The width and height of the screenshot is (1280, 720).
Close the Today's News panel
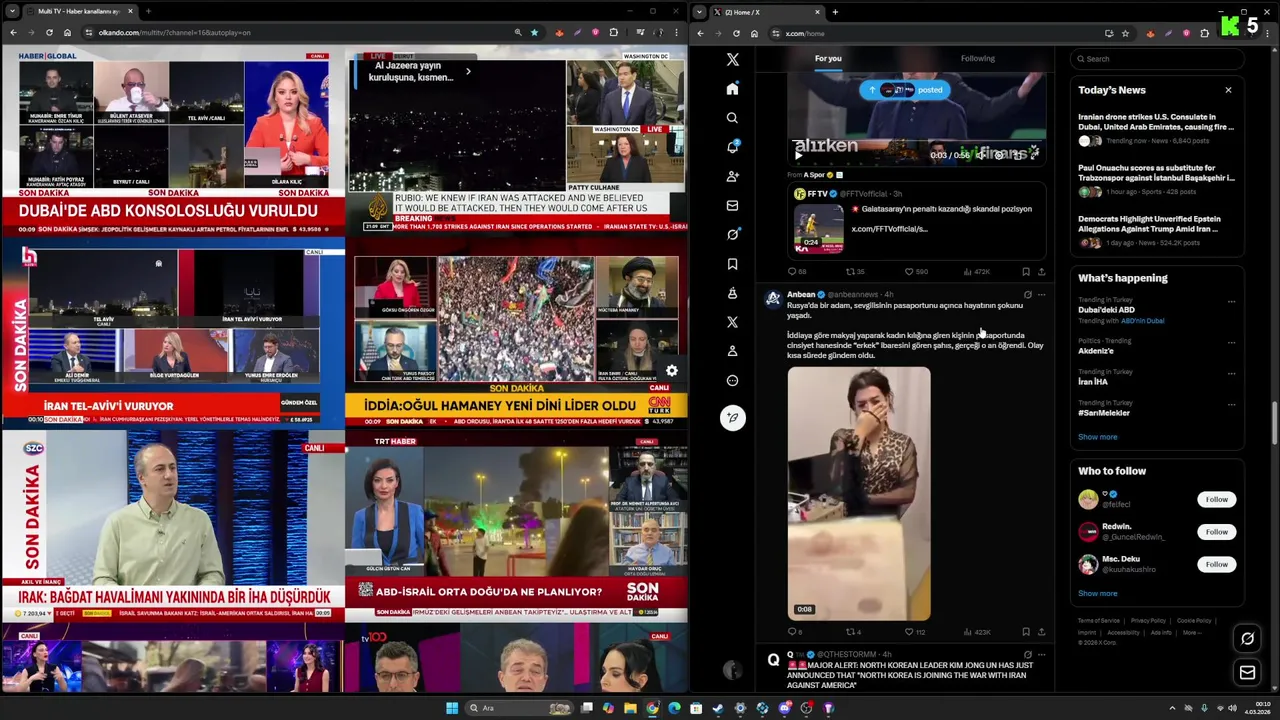1228,90
